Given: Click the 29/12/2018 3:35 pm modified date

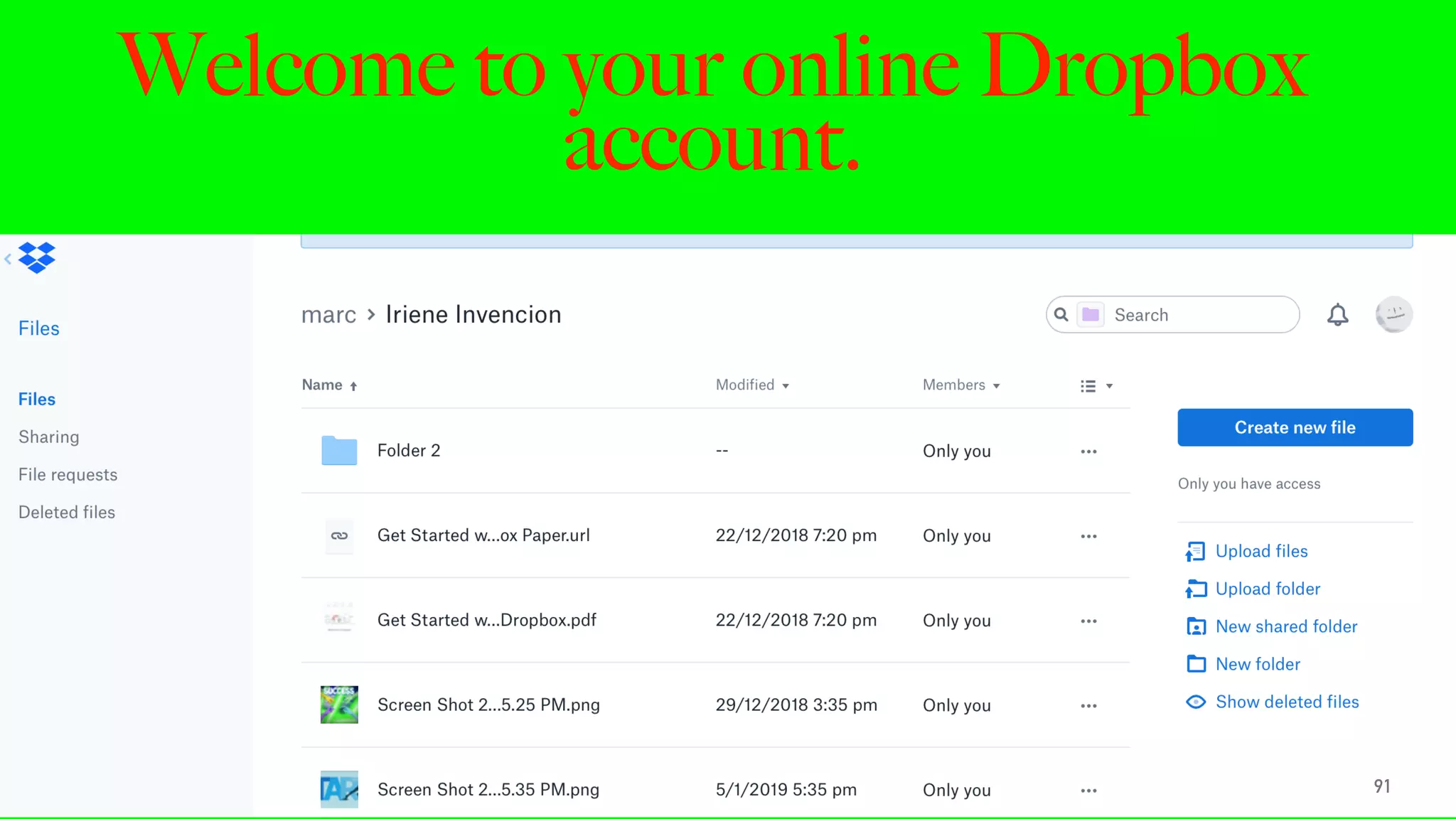Looking at the screenshot, I should click(796, 705).
